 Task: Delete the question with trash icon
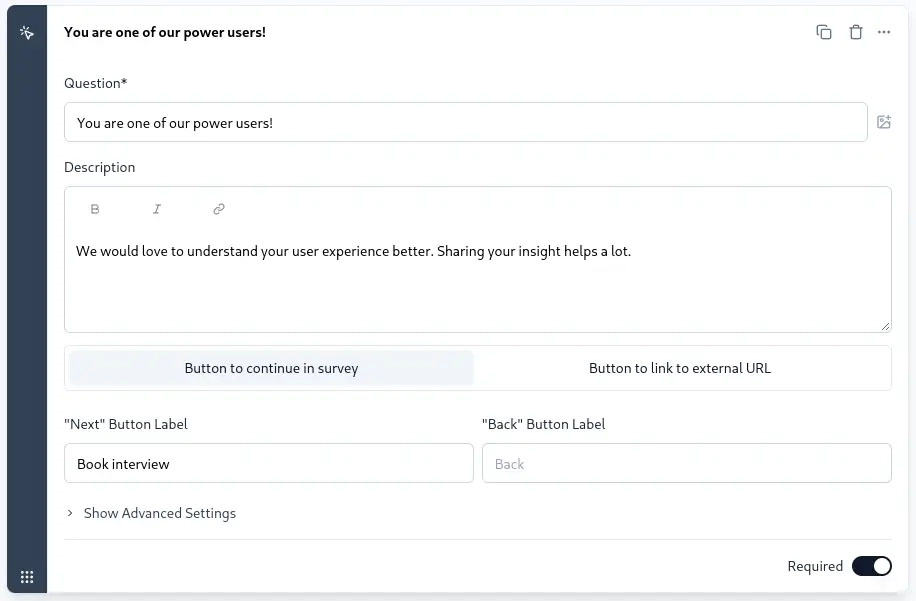pos(856,32)
